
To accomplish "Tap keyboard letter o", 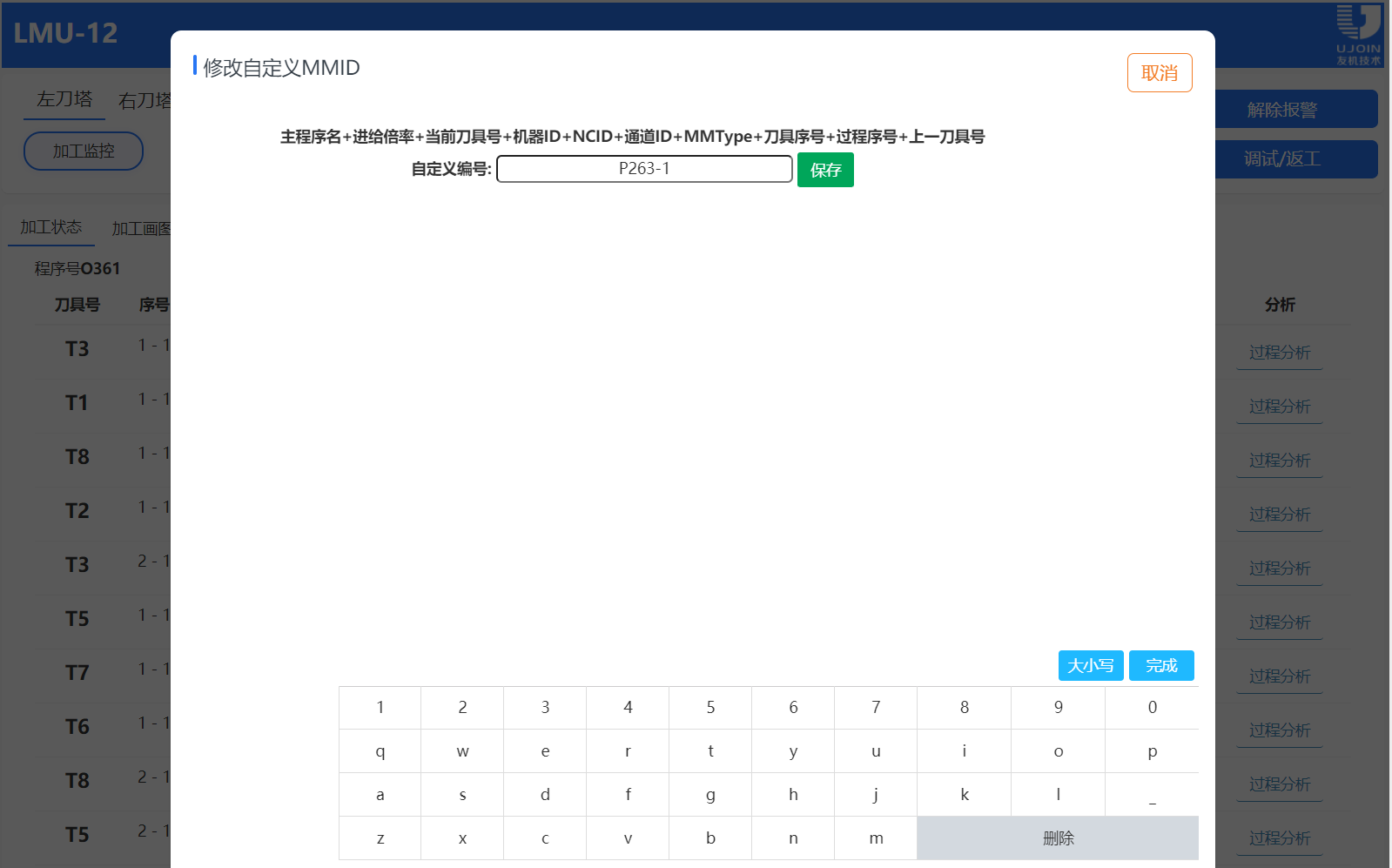I will (1059, 751).
